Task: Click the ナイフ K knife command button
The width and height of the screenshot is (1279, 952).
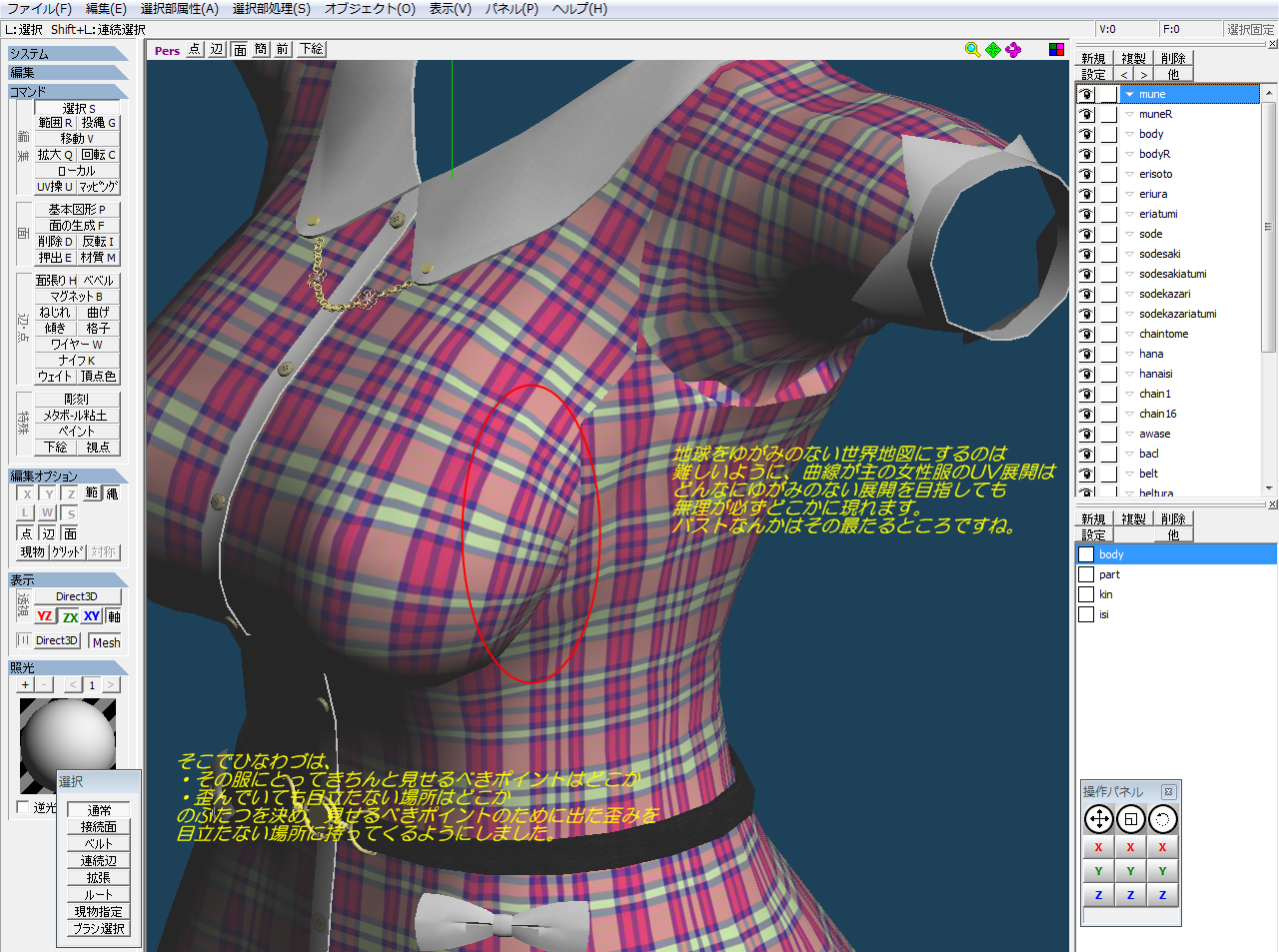Action: click(77, 361)
